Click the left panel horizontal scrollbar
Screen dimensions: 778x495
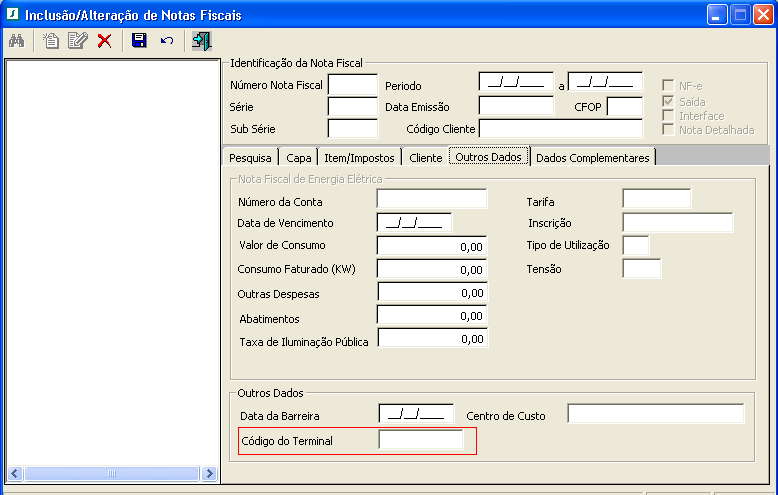pyautogui.click(x=111, y=473)
